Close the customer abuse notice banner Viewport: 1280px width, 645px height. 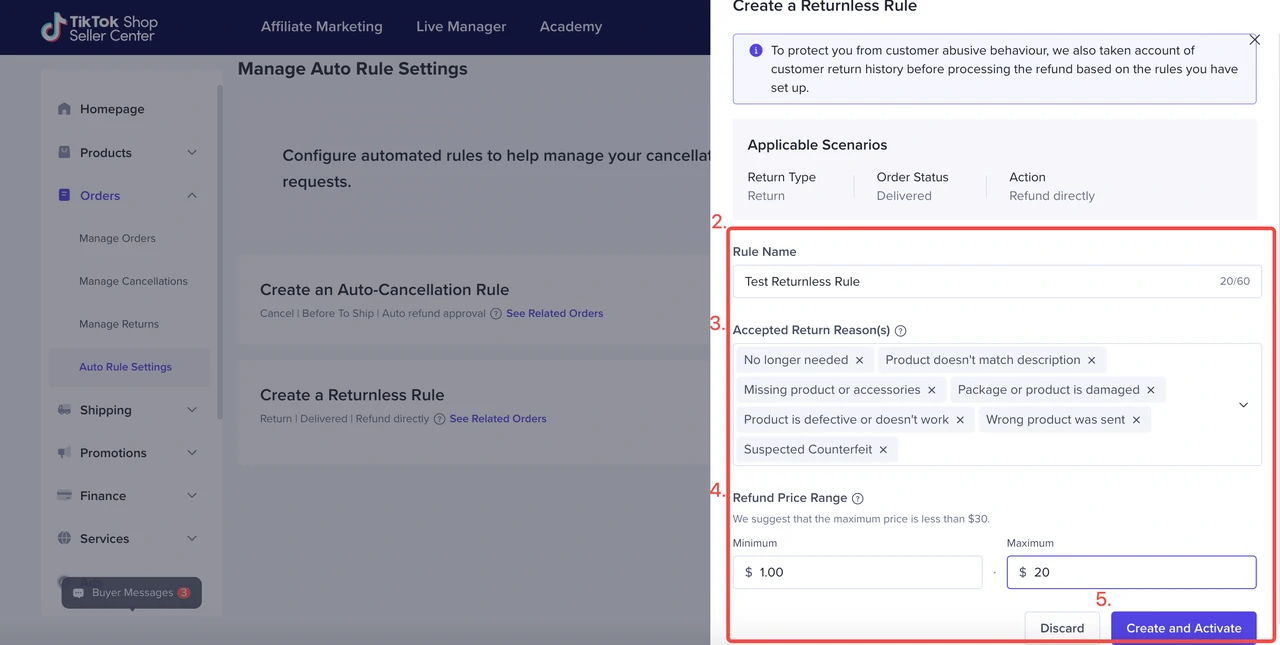(1255, 40)
